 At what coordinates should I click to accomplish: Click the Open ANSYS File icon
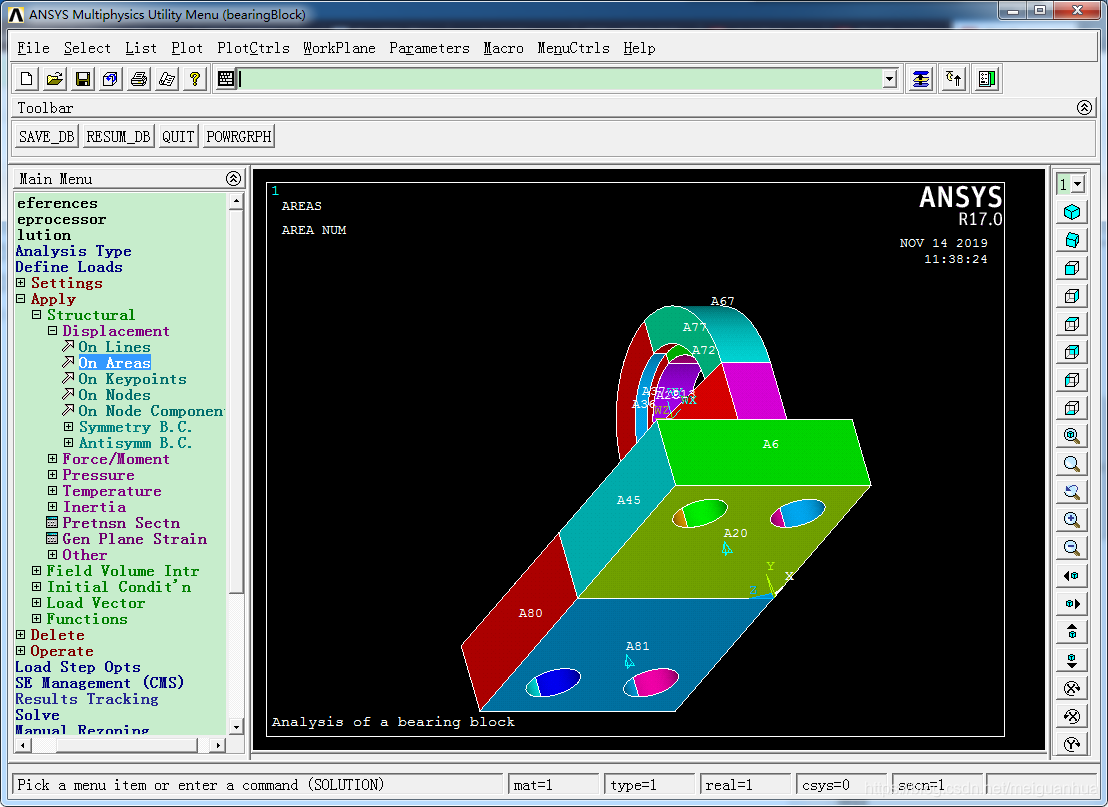(x=54, y=79)
